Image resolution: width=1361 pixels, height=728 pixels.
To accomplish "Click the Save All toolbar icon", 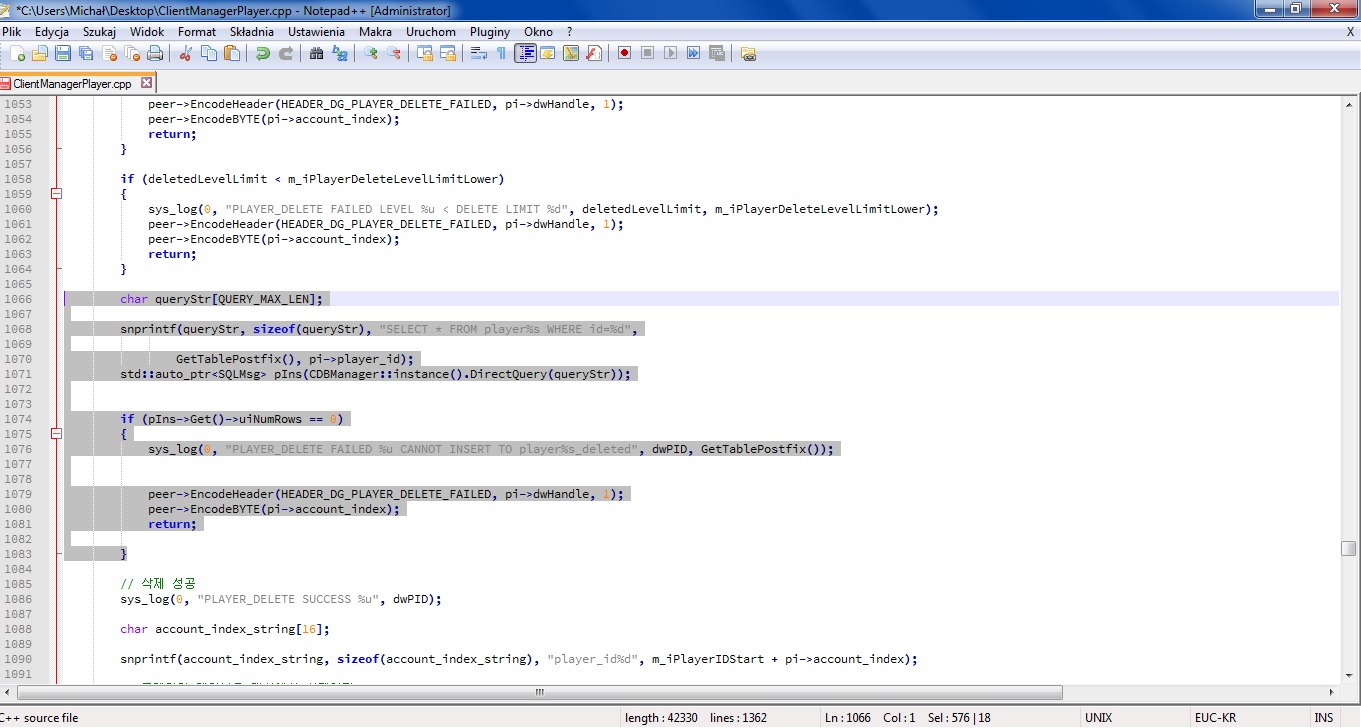I will pyautogui.click(x=85, y=53).
